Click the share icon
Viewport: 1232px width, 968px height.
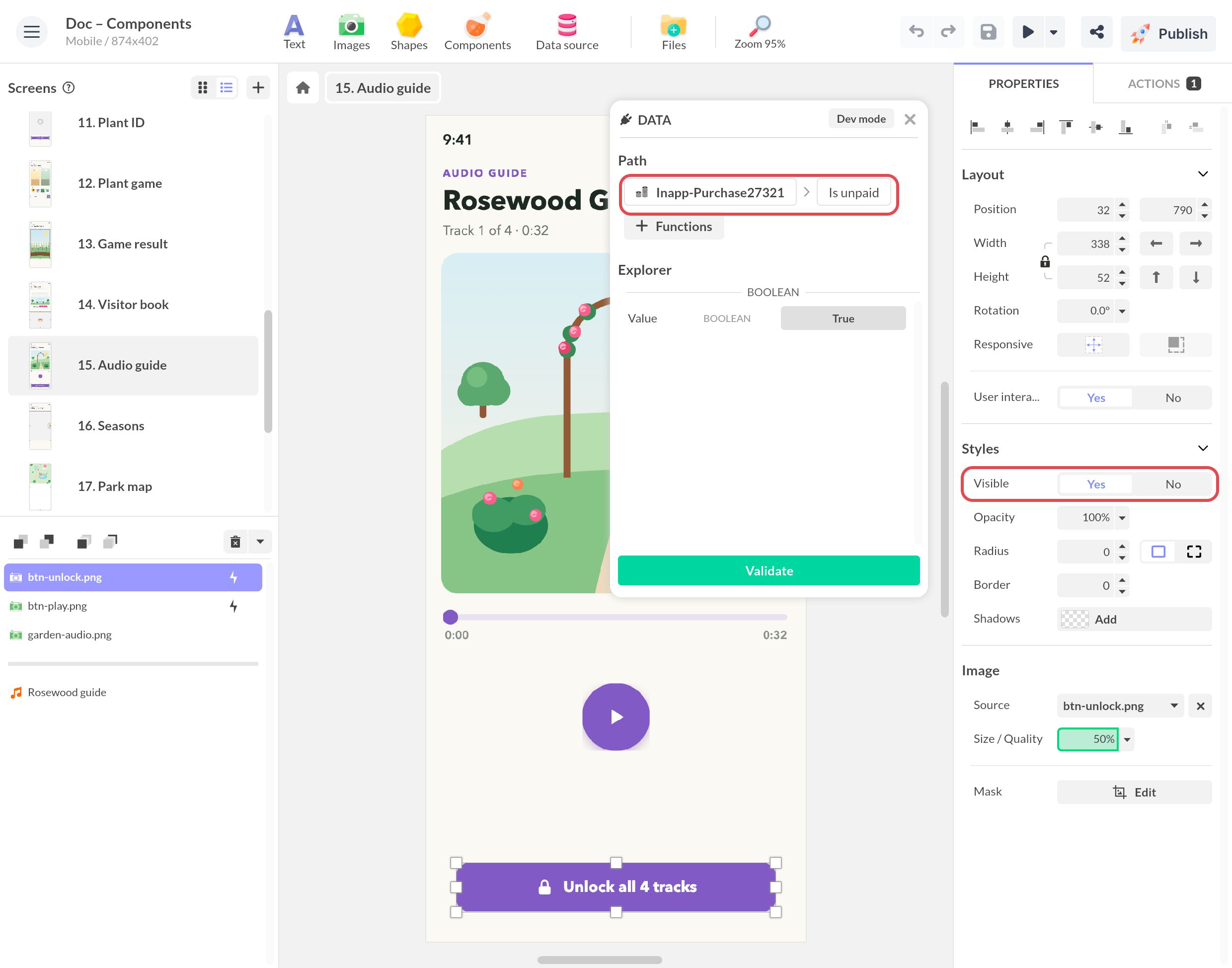coord(1096,32)
